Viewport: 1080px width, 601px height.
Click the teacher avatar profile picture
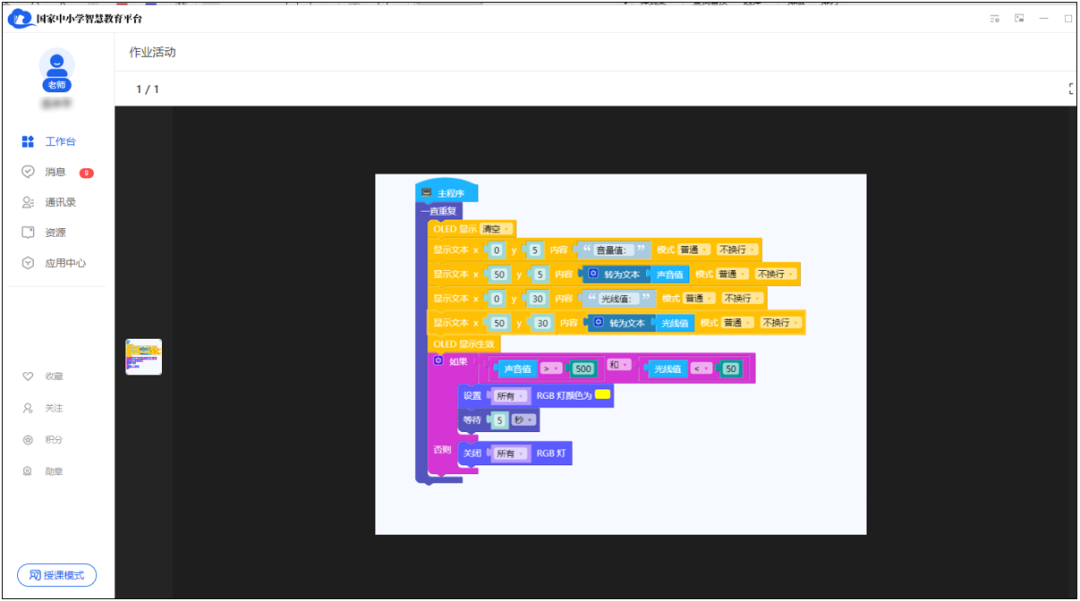(x=57, y=66)
